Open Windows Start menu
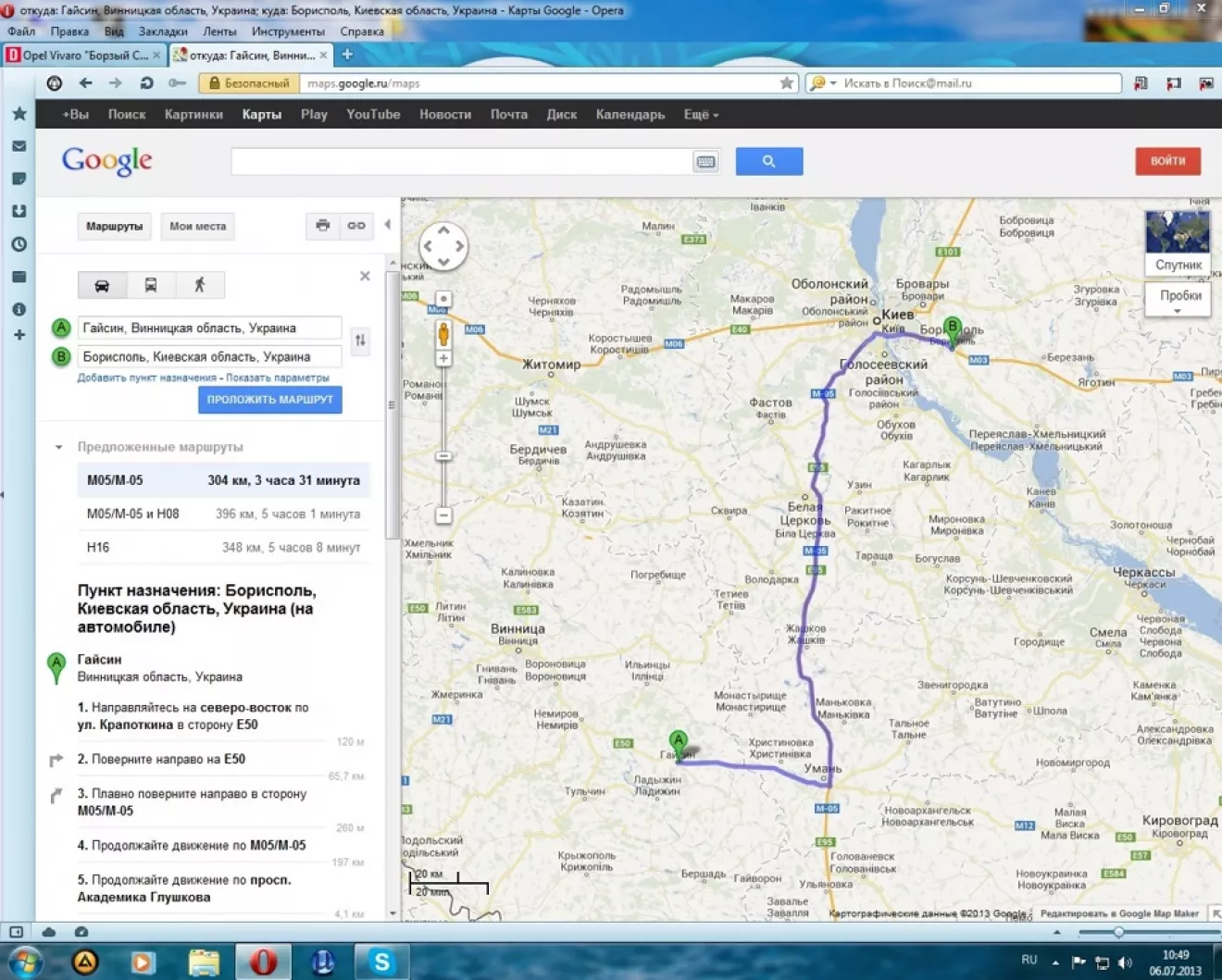1222x980 pixels. coord(23,963)
